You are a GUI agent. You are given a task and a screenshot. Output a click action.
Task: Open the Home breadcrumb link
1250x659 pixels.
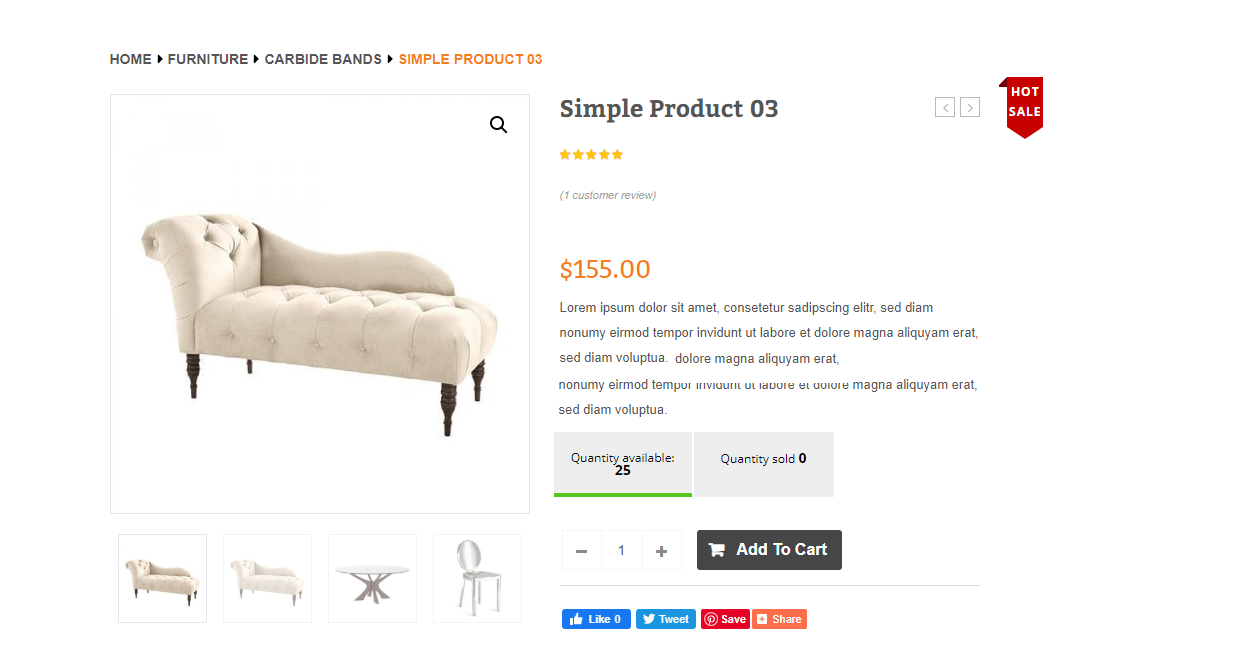(x=131, y=59)
